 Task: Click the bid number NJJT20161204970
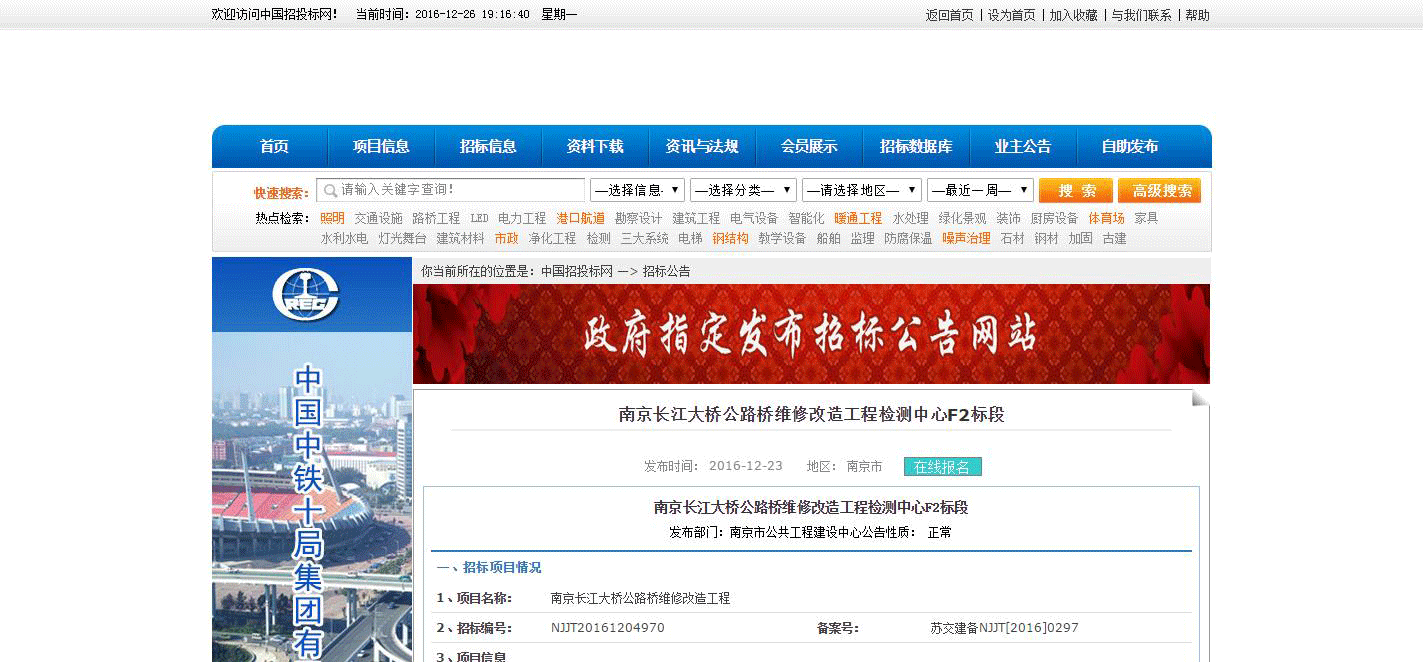click(x=608, y=628)
